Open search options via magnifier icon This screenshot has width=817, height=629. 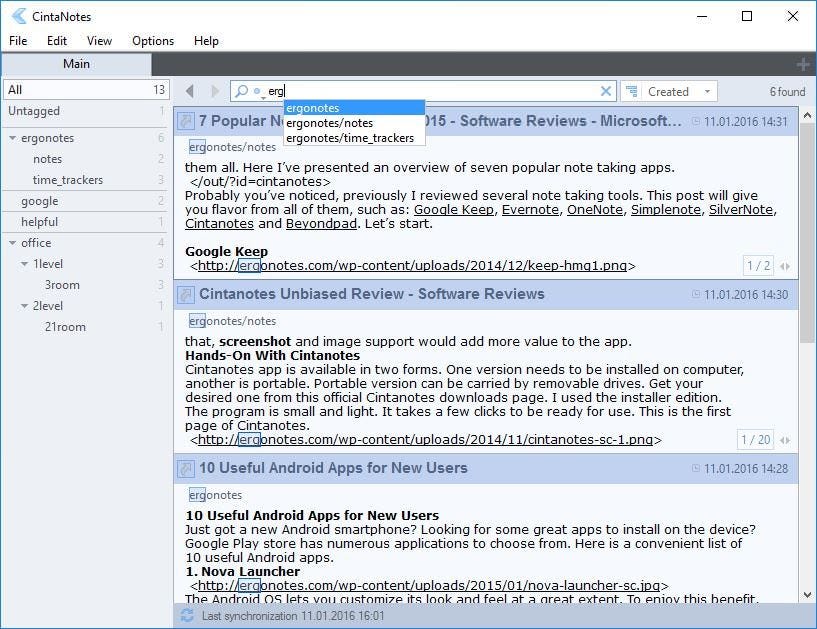pyautogui.click(x=242, y=91)
